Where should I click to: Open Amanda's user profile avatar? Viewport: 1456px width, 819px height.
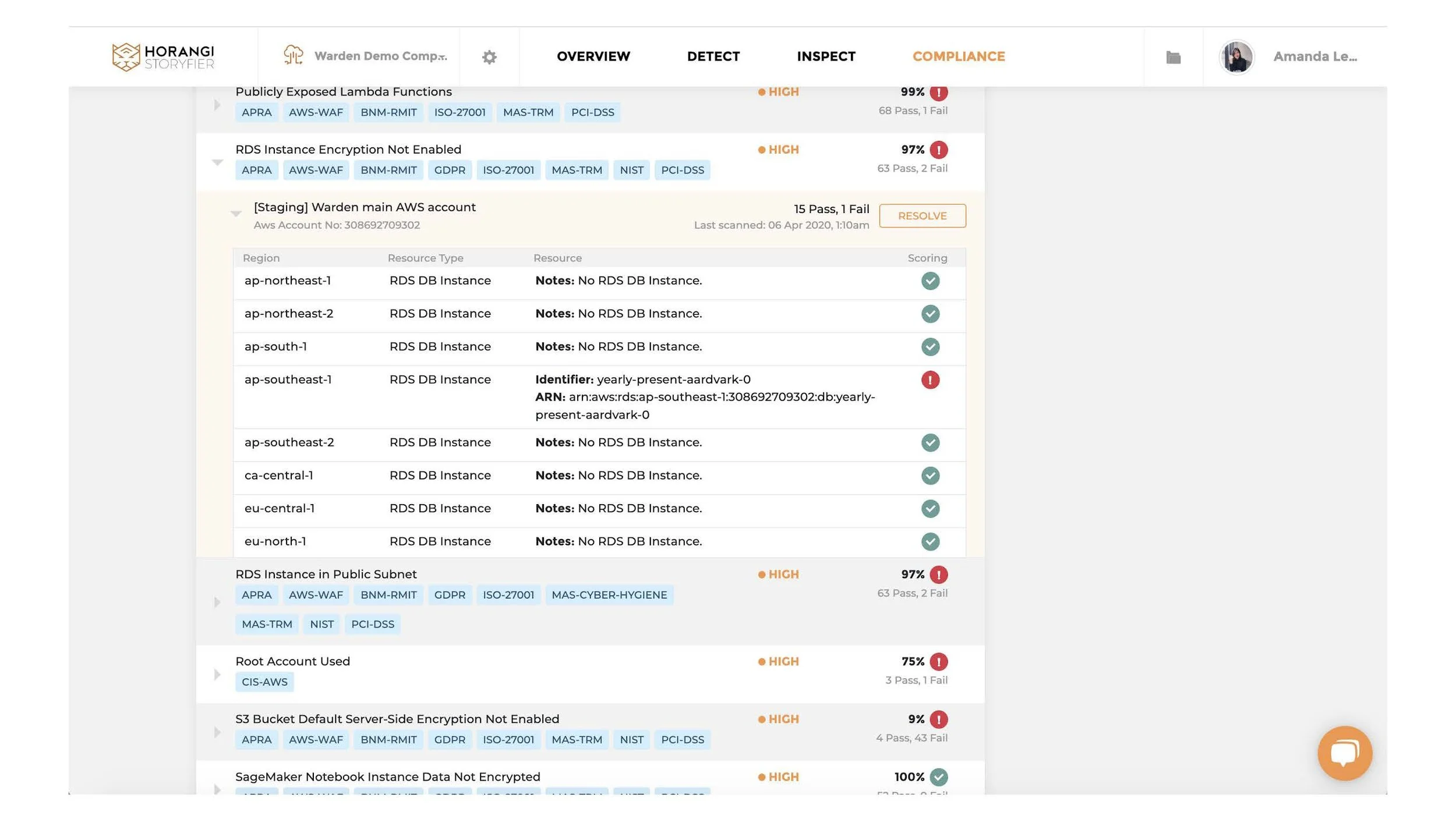[x=1236, y=57]
